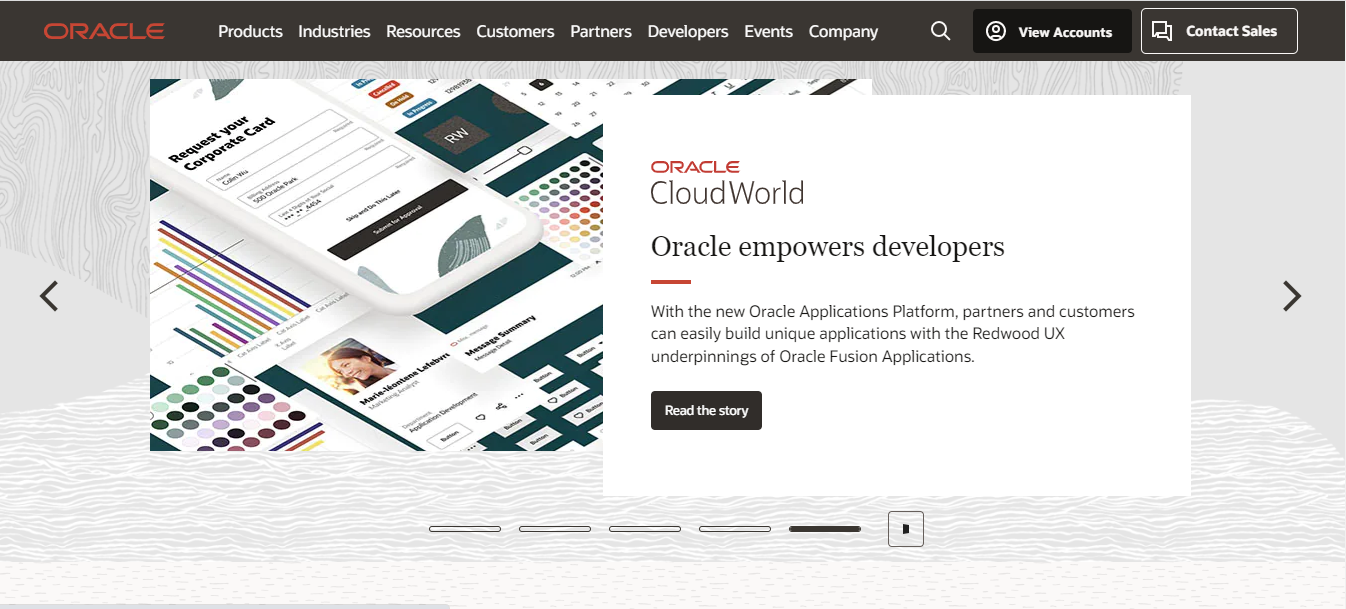Click Read the story button
1346x609 pixels.
706,410
